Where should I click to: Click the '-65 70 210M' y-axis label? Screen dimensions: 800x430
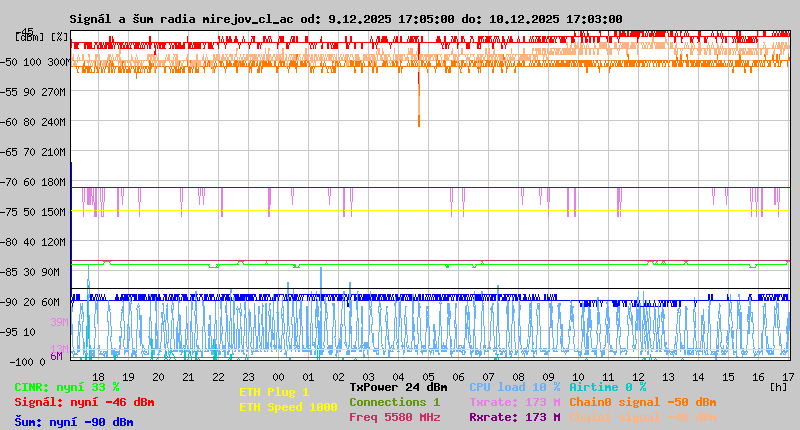point(33,152)
